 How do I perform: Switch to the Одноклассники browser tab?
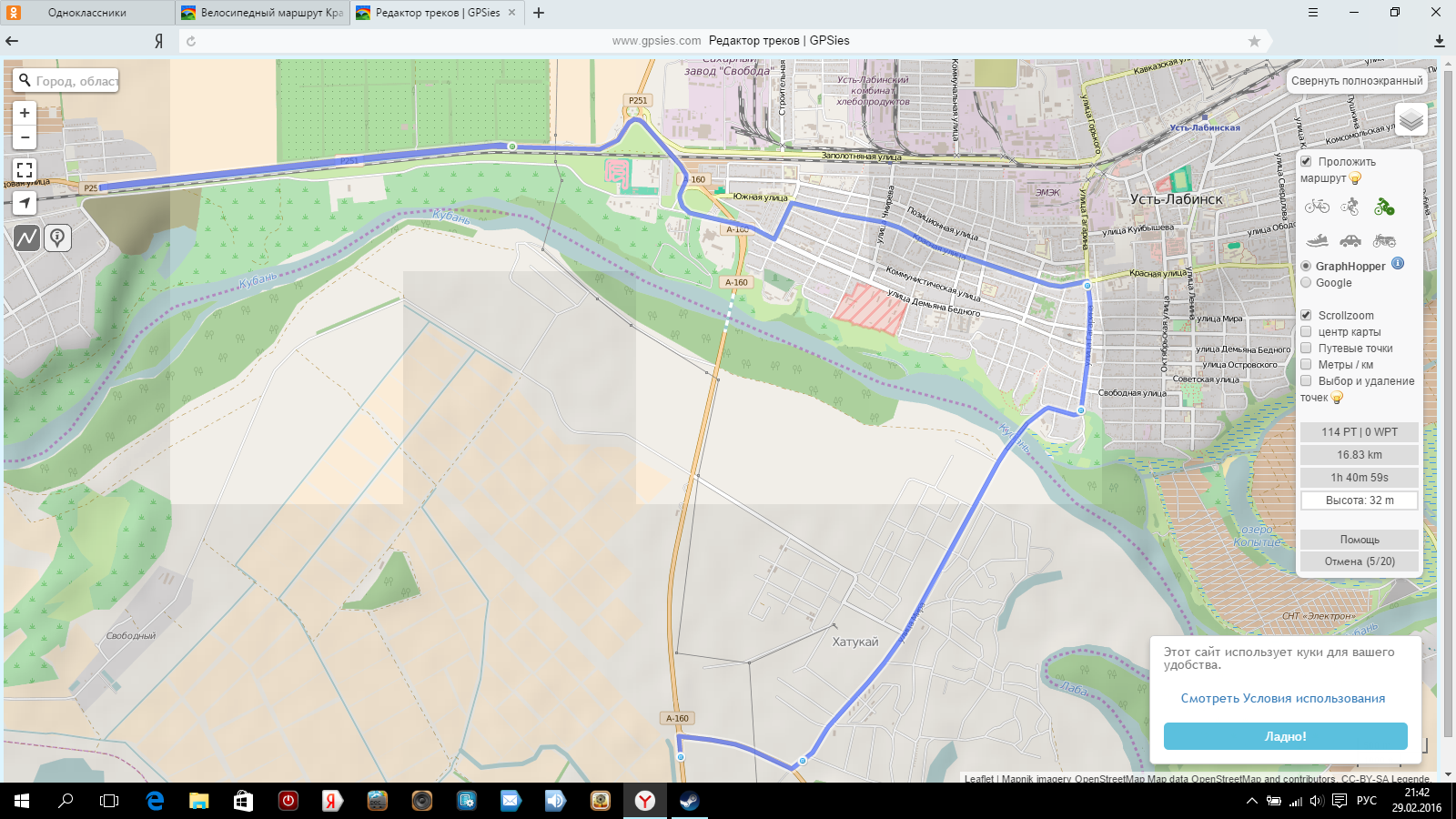(87, 13)
